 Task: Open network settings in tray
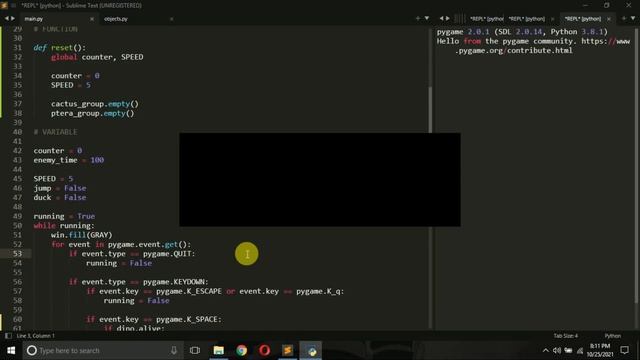click(580, 350)
